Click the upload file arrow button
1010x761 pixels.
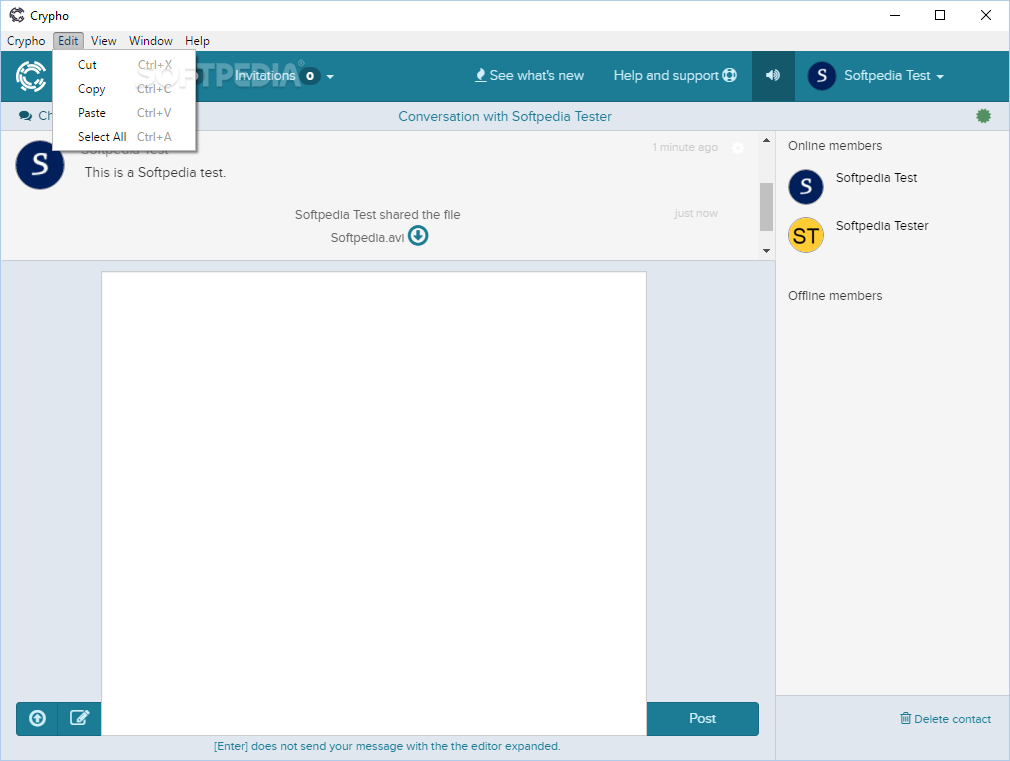pyautogui.click(x=37, y=718)
